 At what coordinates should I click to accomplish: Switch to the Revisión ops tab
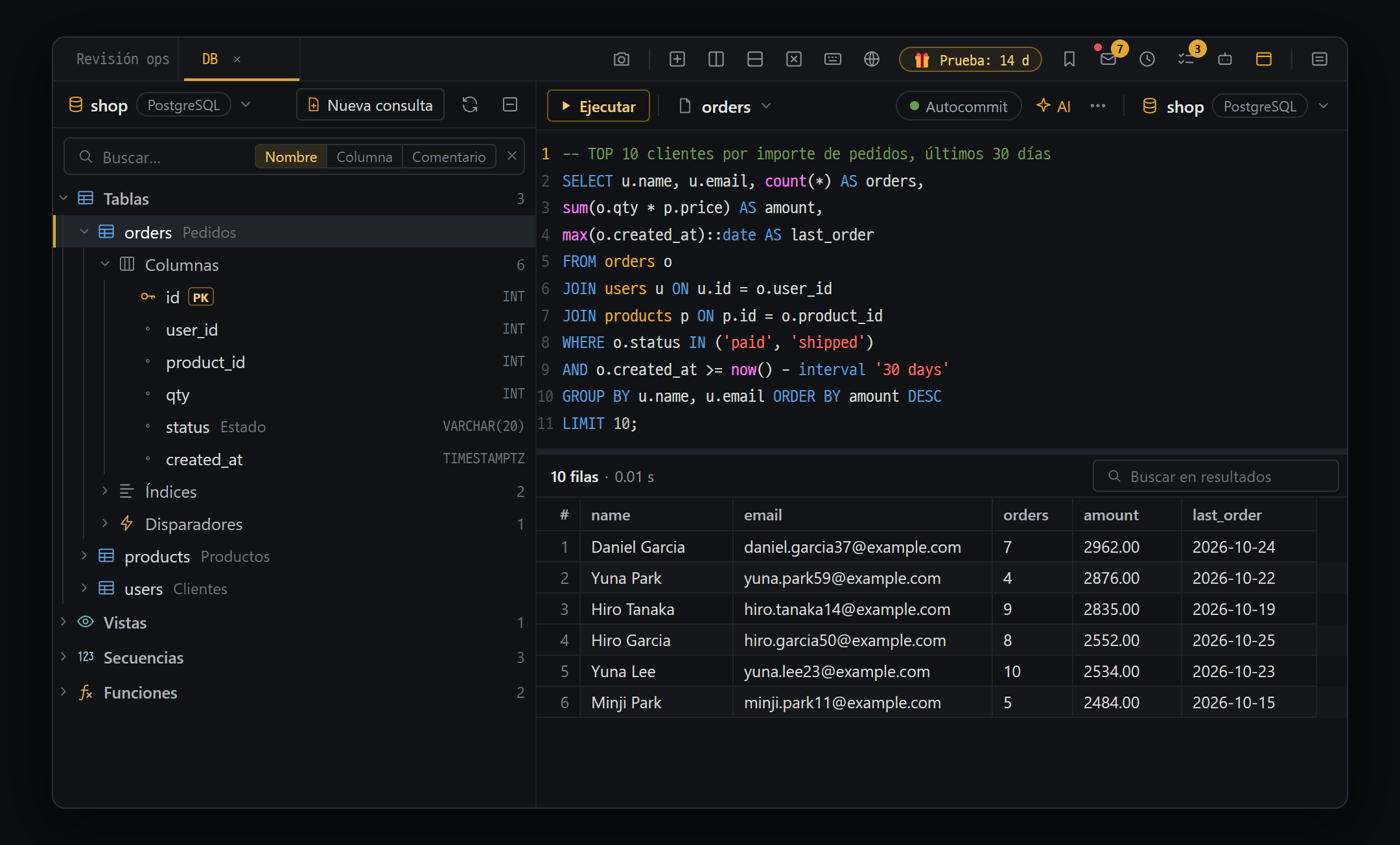pos(122,59)
